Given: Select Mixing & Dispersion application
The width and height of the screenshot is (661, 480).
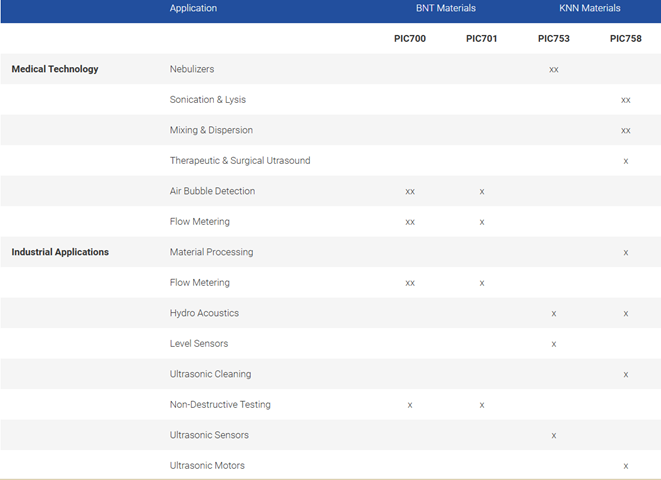Looking at the screenshot, I should [x=211, y=130].
